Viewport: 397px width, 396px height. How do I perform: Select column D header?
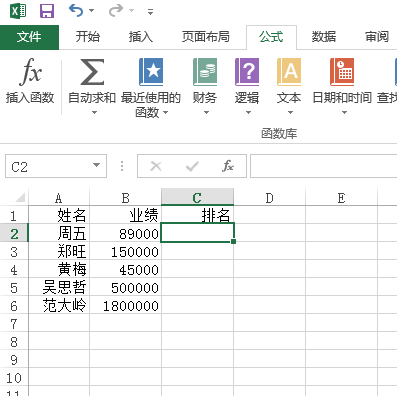[269, 198]
